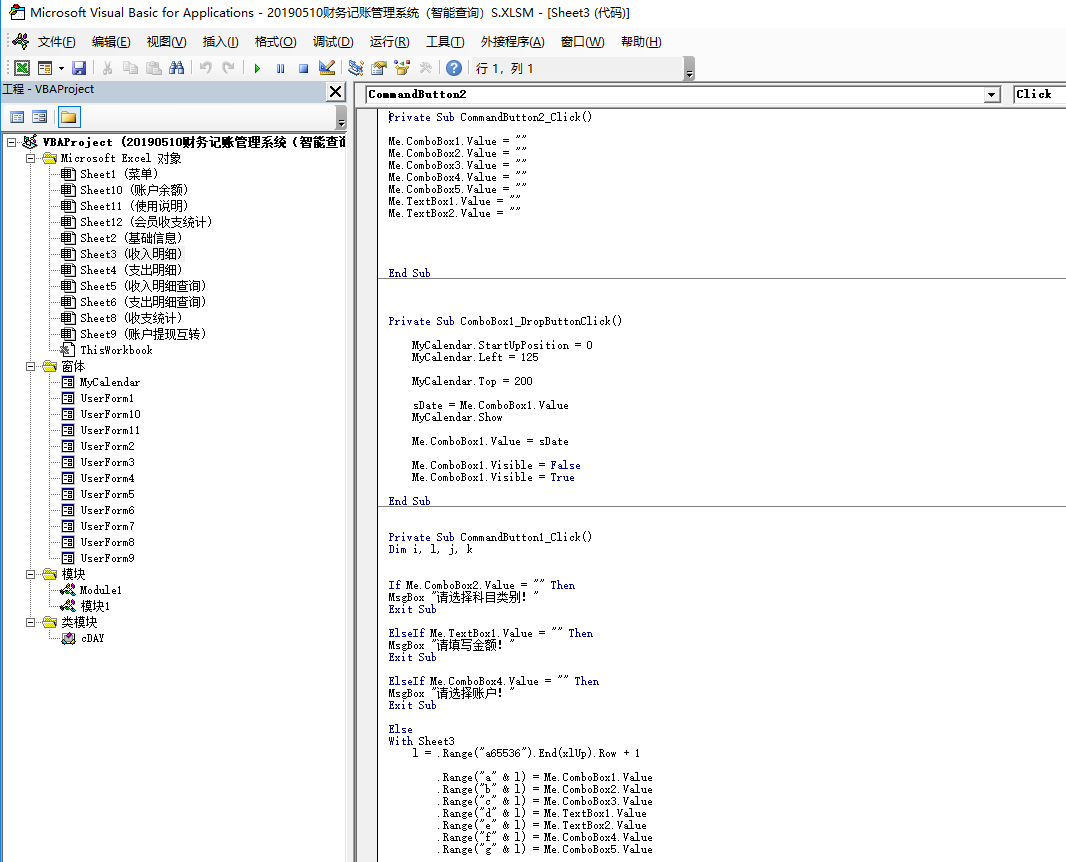Viewport: 1066px width, 862px height.
Task: Click the 'MyCalendar.Show' code line
Action: coord(457,417)
